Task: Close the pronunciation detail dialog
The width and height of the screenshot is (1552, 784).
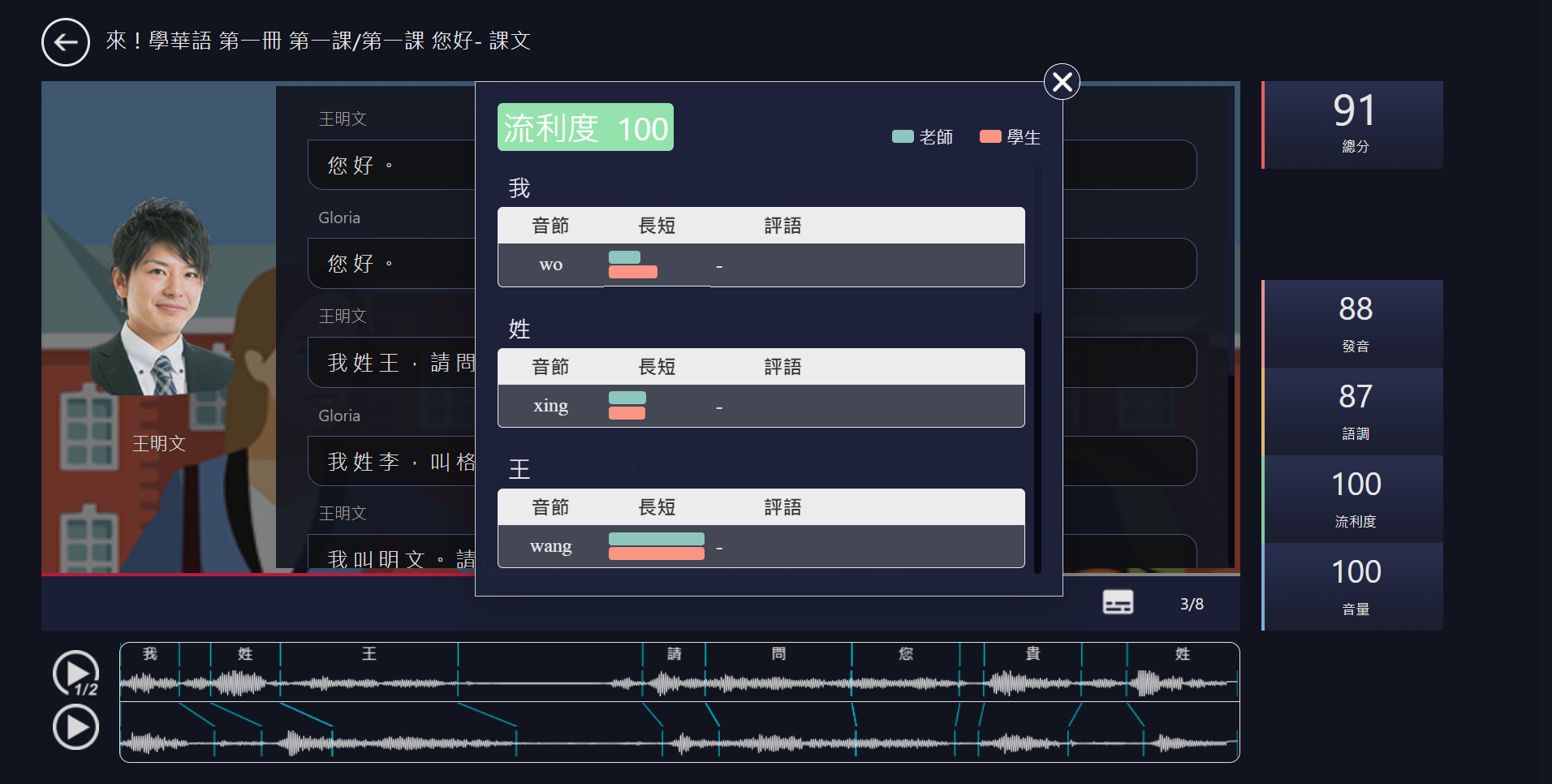Action: [1062, 82]
